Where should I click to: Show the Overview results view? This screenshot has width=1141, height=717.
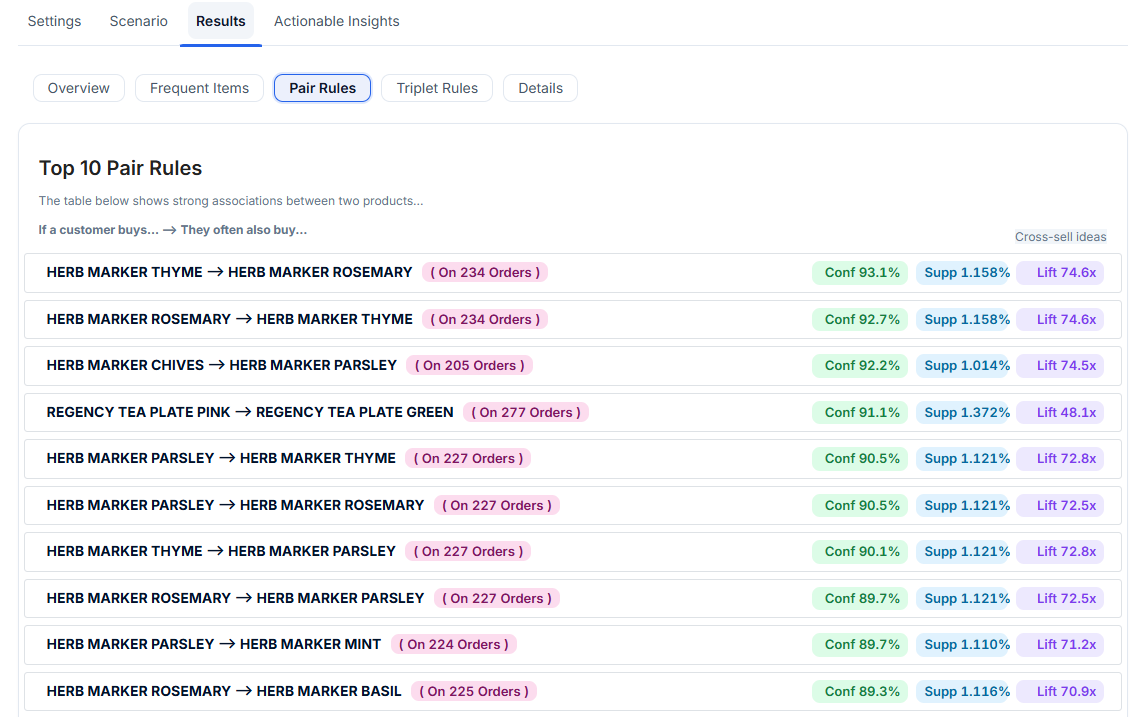(x=79, y=88)
